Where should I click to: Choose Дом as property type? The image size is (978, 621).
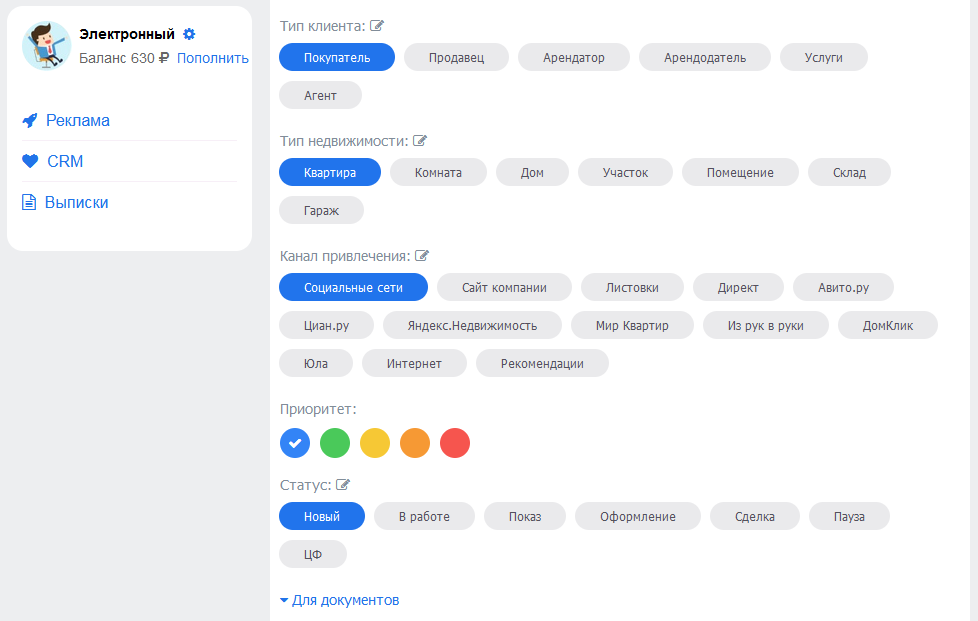coord(532,173)
